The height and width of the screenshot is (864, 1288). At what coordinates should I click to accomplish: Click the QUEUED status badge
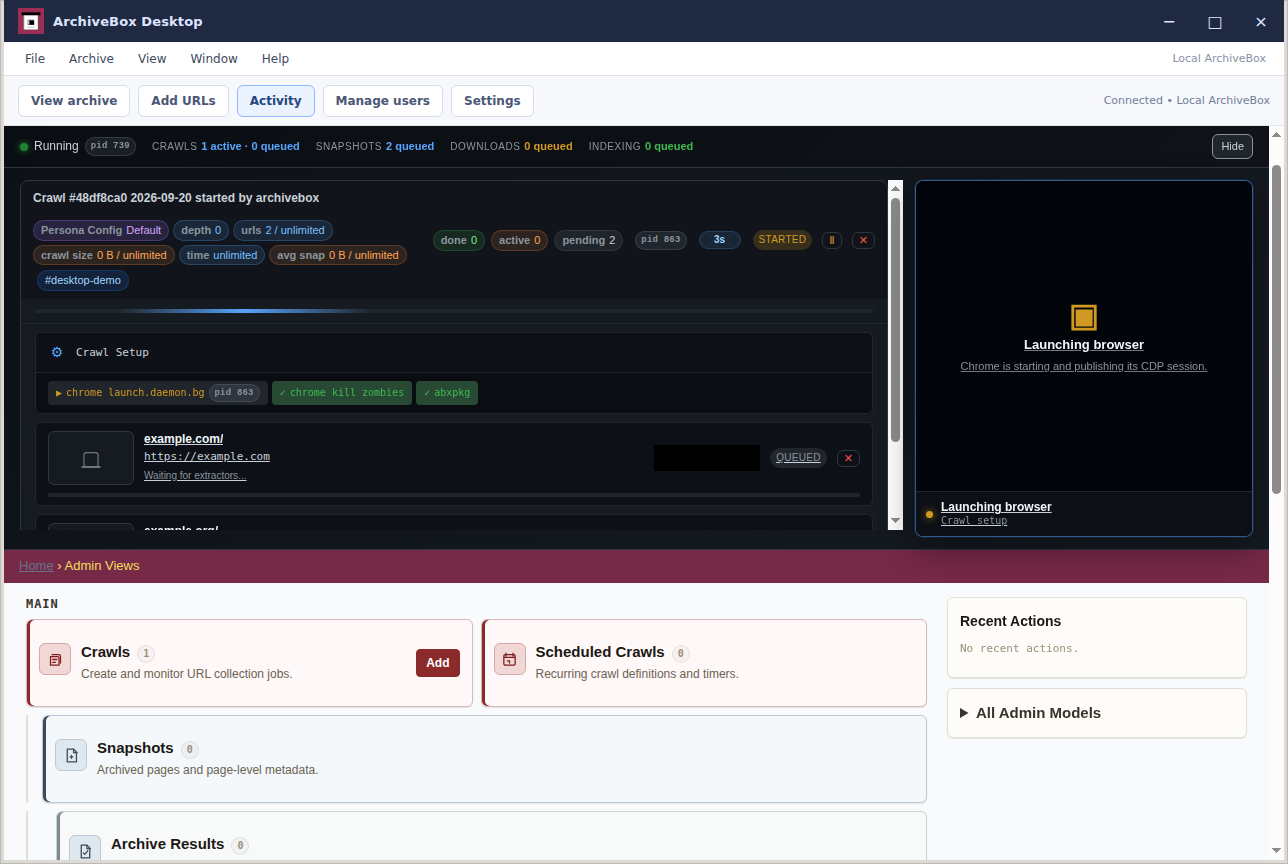(798, 458)
